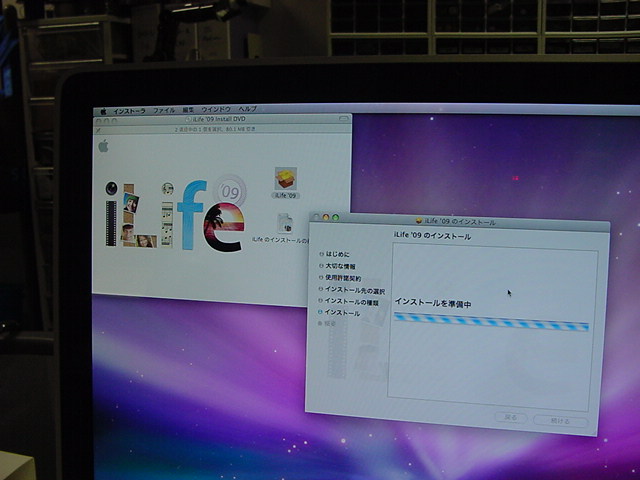Click the striped install progress bar

491,321
